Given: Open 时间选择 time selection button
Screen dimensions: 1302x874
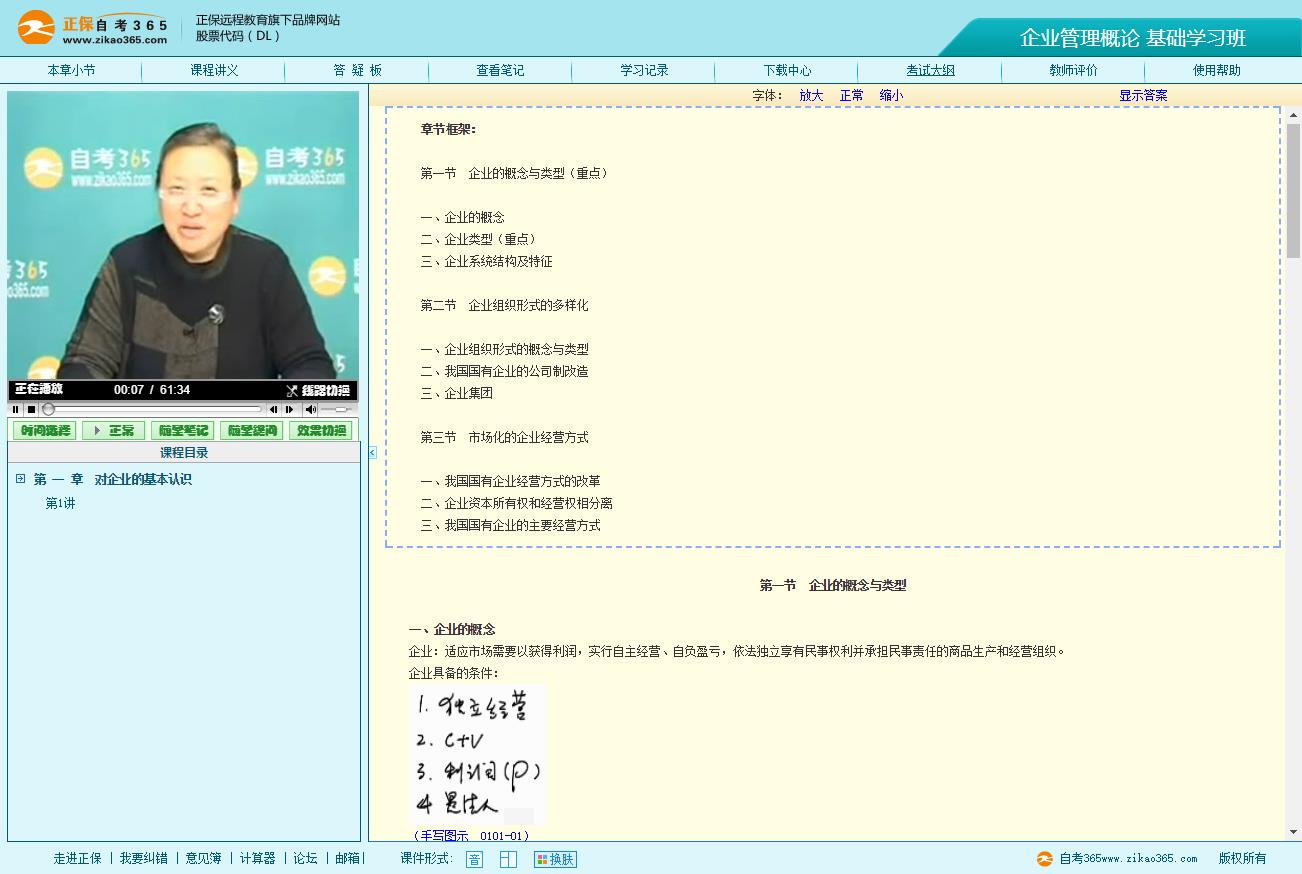Looking at the screenshot, I should click(x=44, y=430).
